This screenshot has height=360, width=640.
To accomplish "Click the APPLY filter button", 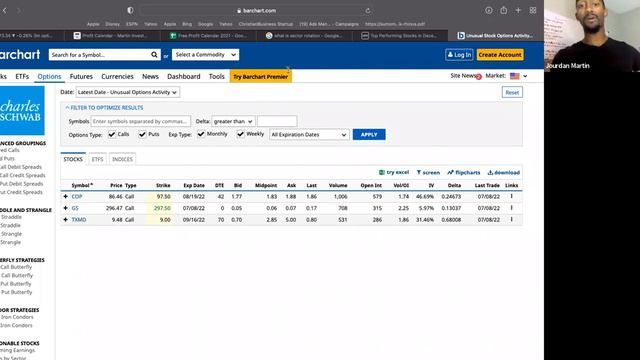I will tap(369, 135).
